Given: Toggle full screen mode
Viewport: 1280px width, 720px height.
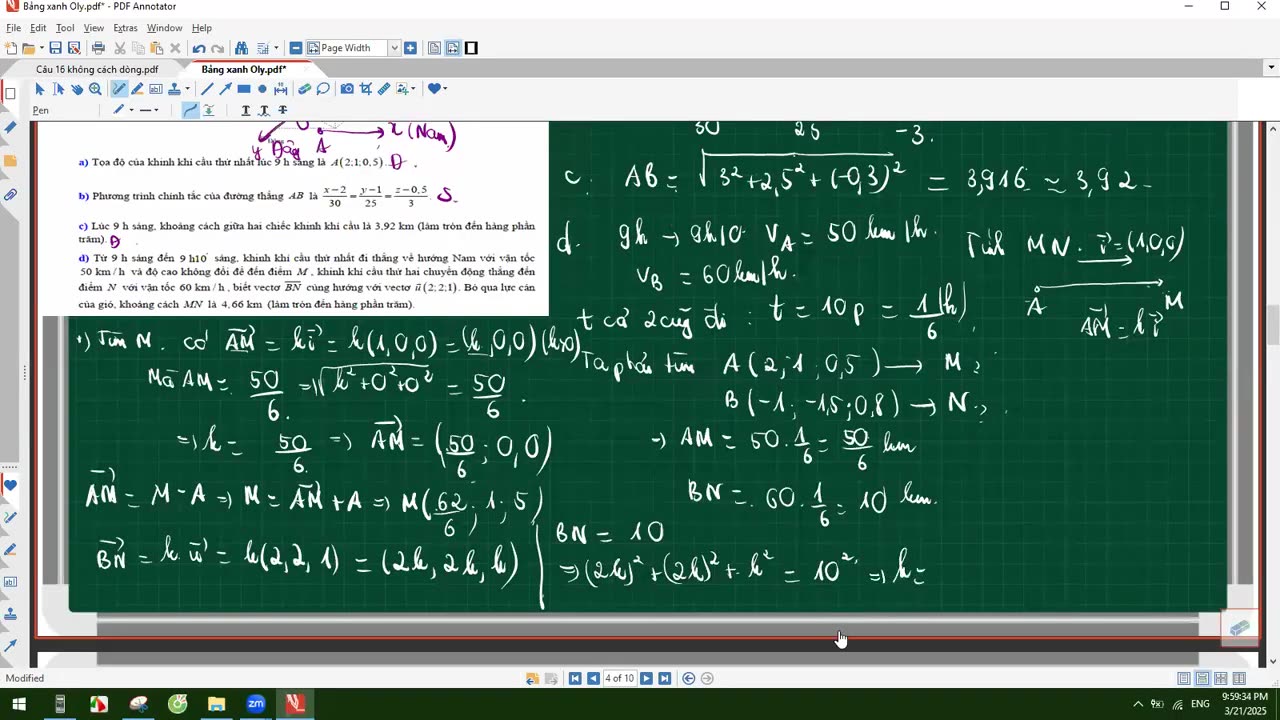Looking at the screenshot, I should 471,48.
